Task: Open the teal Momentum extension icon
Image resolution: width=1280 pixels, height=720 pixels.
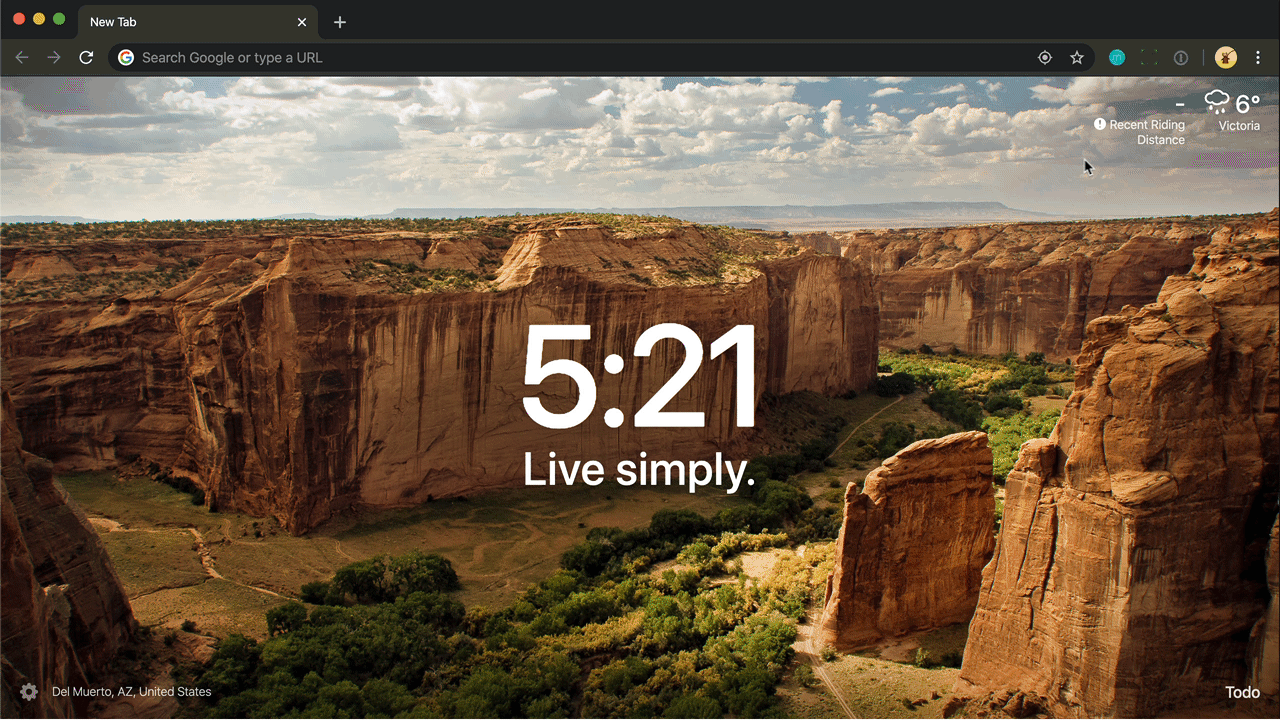Action: click(x=1117, y=58)
